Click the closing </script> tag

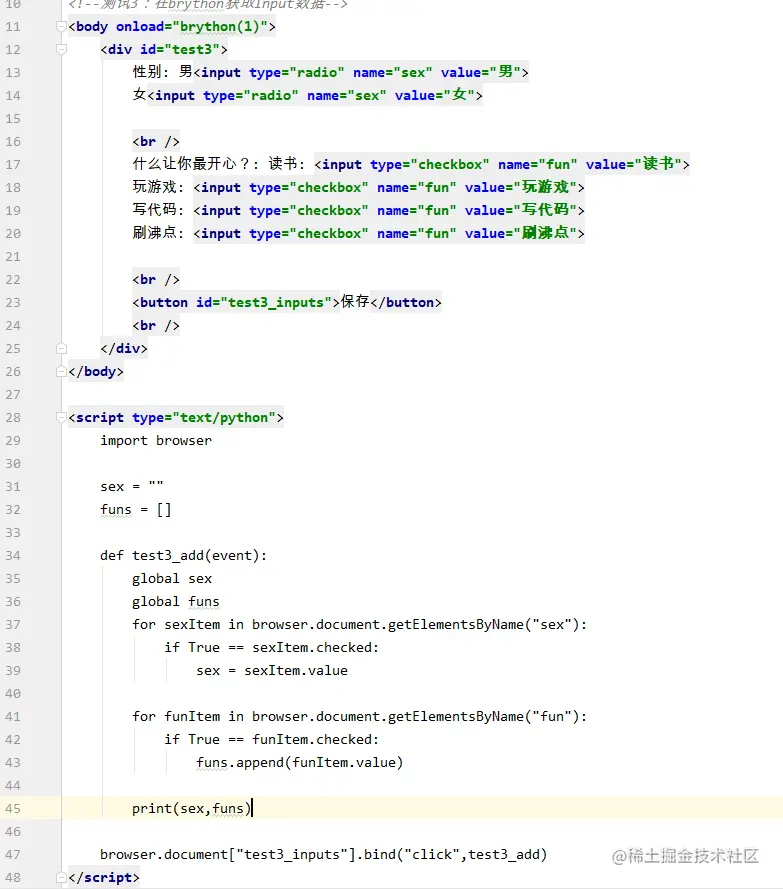coord(104,878)
